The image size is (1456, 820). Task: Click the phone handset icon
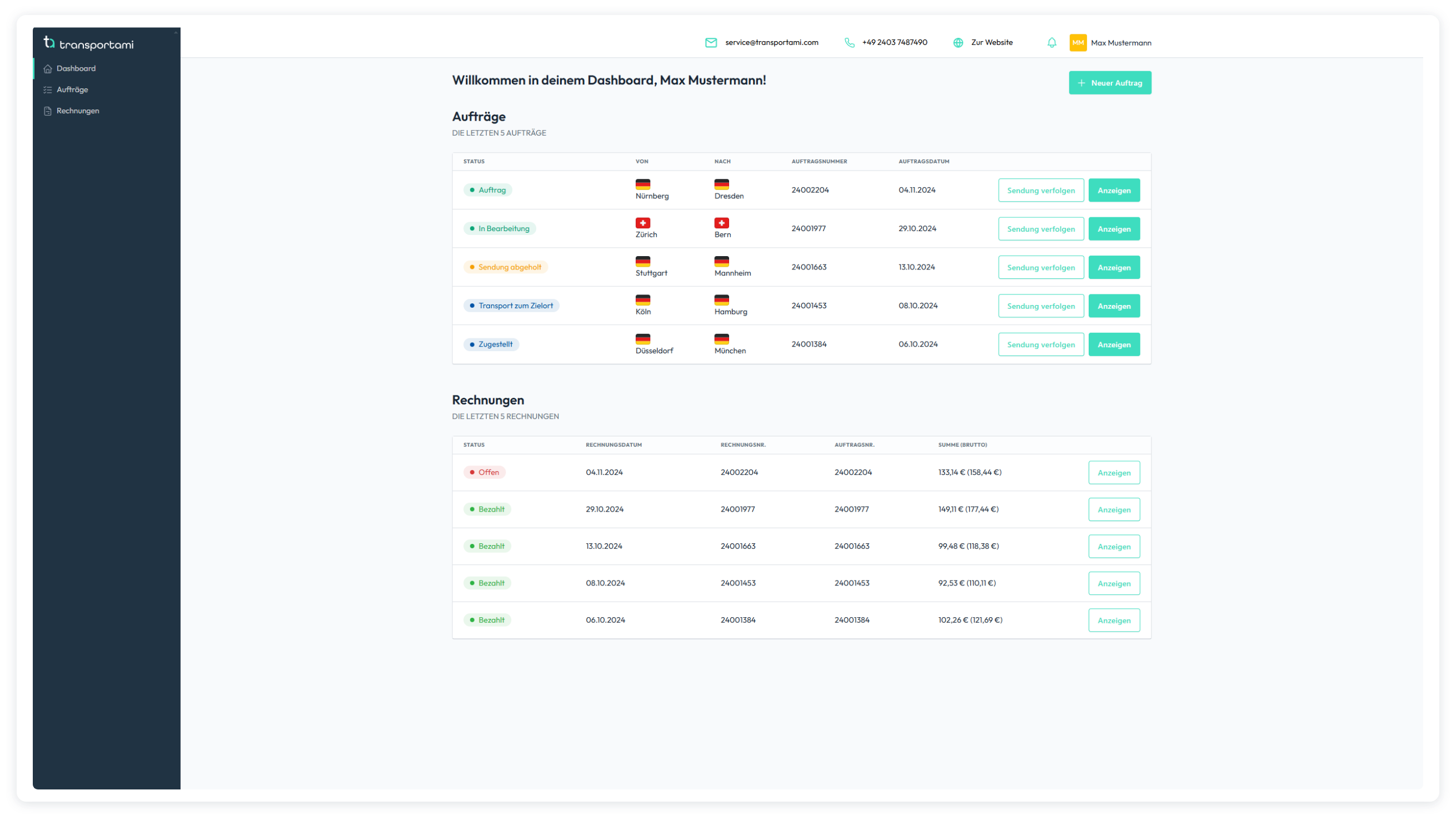click(849, 43)
